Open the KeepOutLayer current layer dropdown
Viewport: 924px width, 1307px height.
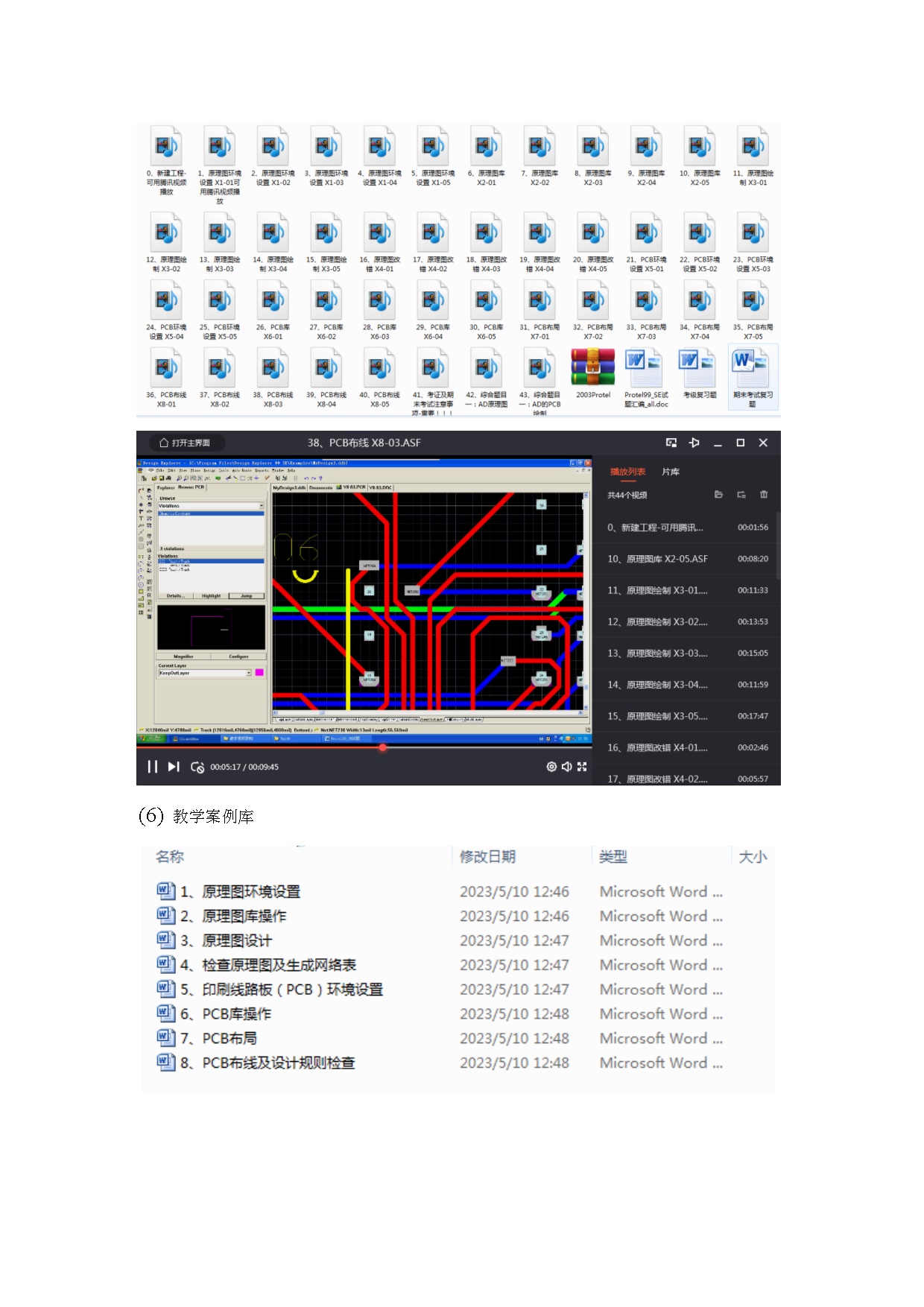(249, 673)
